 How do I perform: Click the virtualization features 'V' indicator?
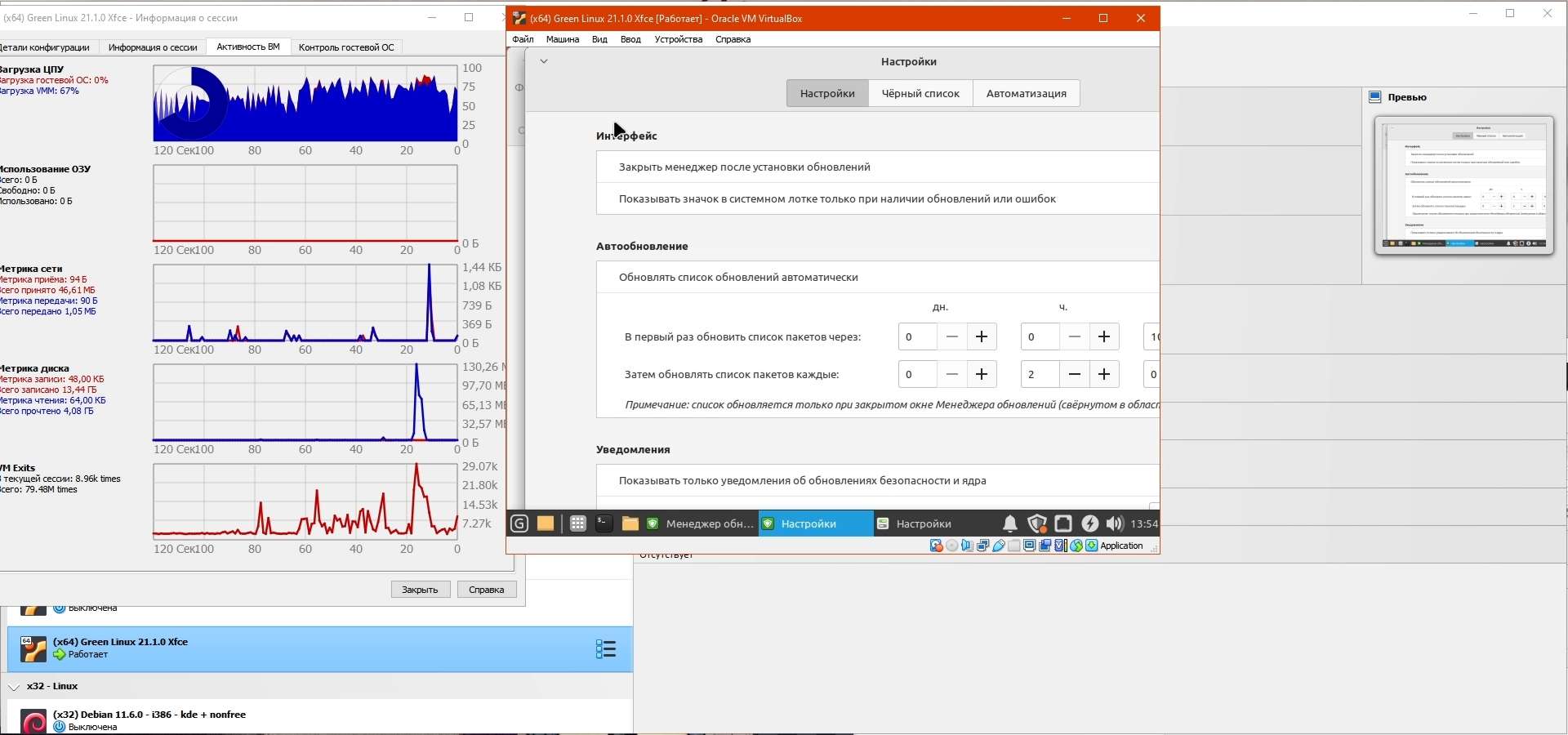pyautogui.click(x=1061, y=546)
